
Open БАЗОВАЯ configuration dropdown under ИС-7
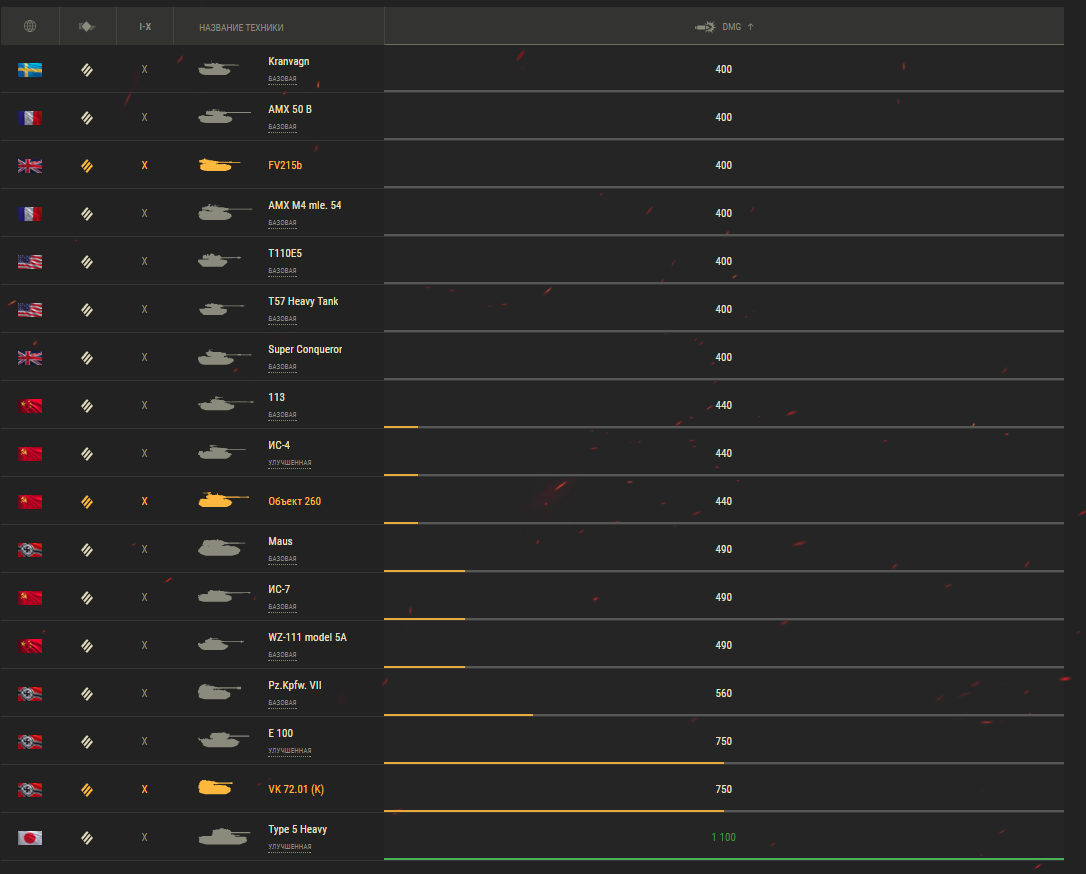point(283,607)
